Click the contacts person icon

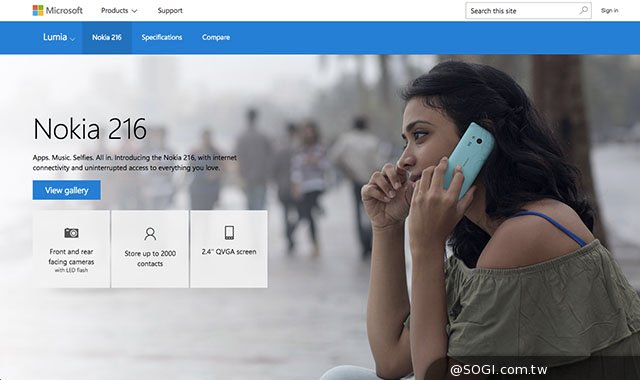point(150,233)
